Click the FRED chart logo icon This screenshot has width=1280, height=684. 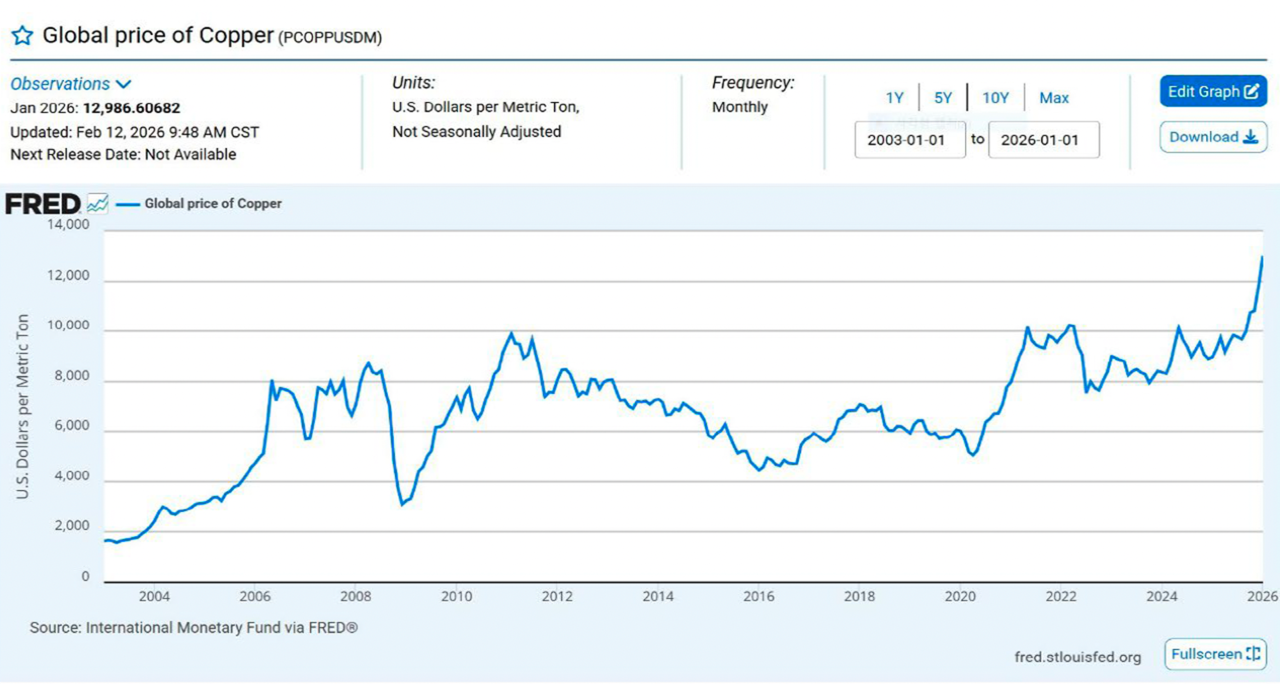[x=97, y=204]
